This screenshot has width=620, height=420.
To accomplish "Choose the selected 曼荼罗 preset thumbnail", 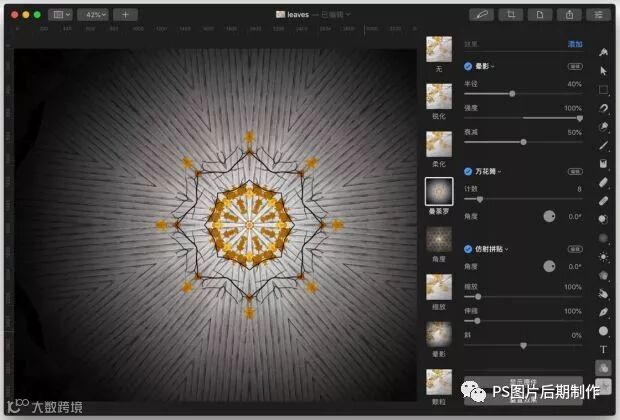I will tap(439, 191).
